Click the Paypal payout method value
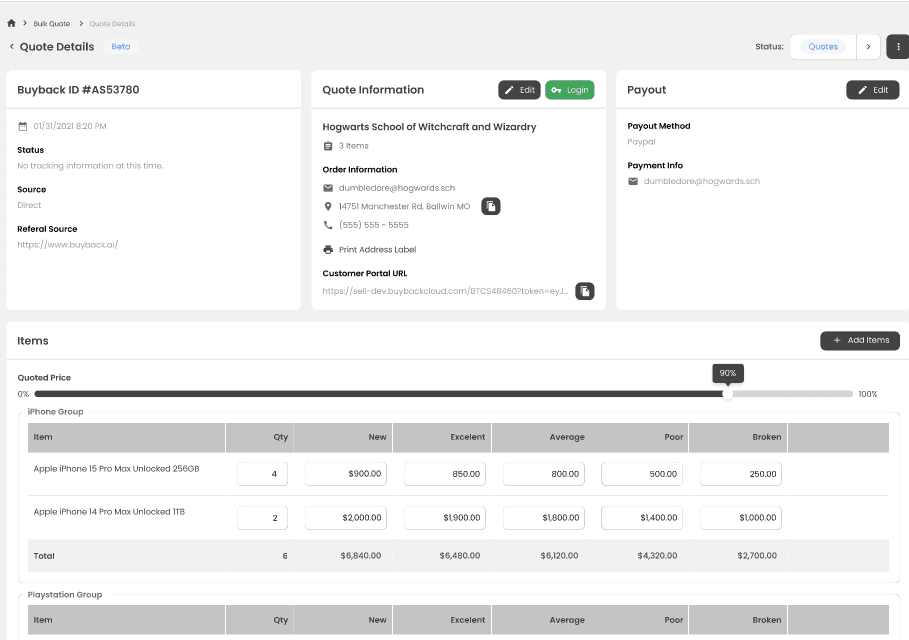The height and width of the screenshot is (640, 909). click(x=641, y=142)
